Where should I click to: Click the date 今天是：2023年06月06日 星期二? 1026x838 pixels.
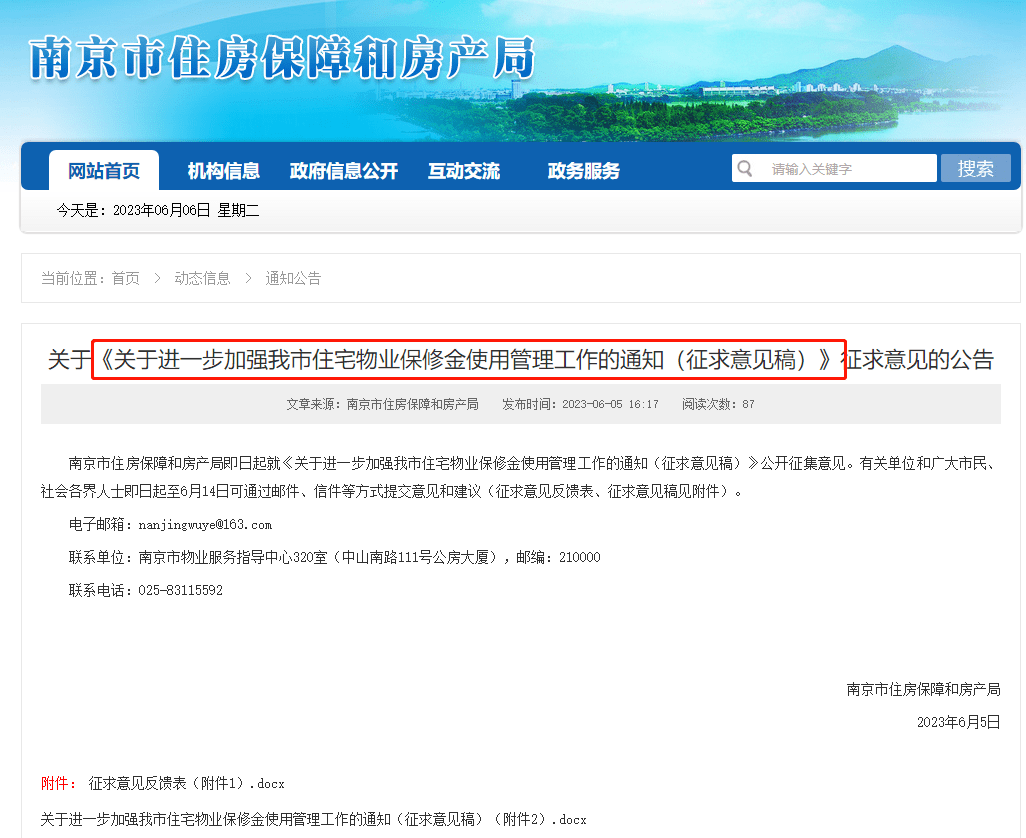click(x=158, y=211)
